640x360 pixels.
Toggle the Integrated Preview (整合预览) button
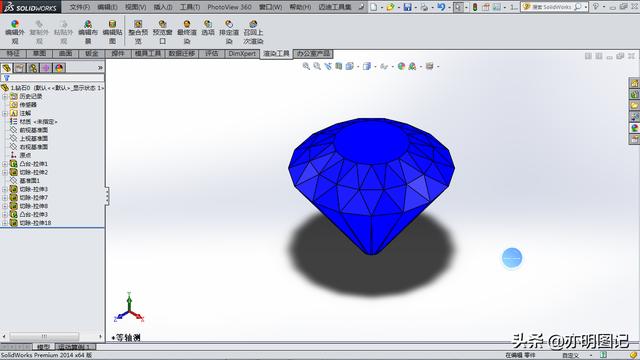pos(138,31)
